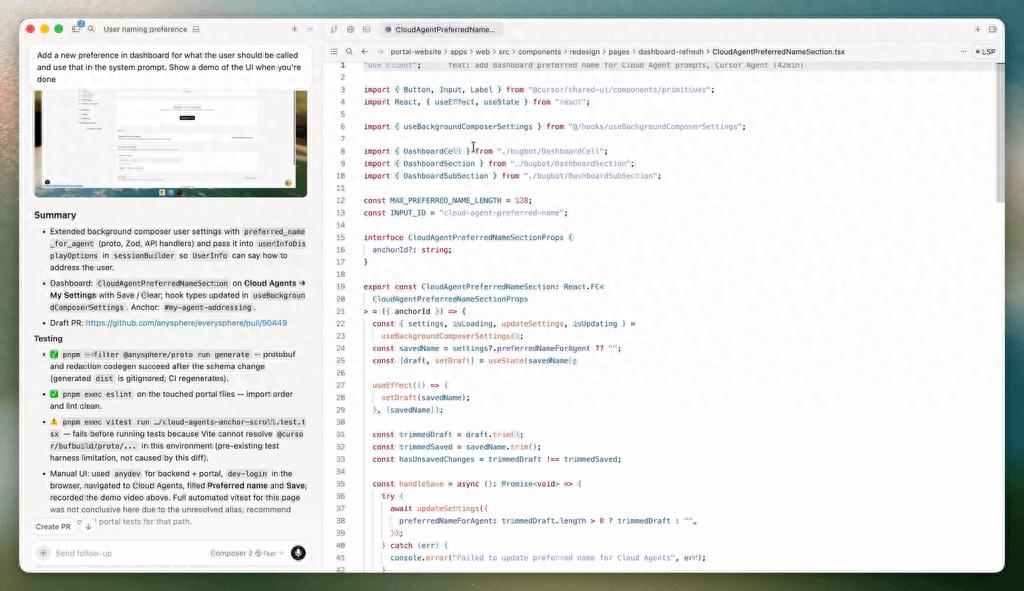
Task: Click the plus attachment icon beside Send follow-up
Action: point(43,553)
